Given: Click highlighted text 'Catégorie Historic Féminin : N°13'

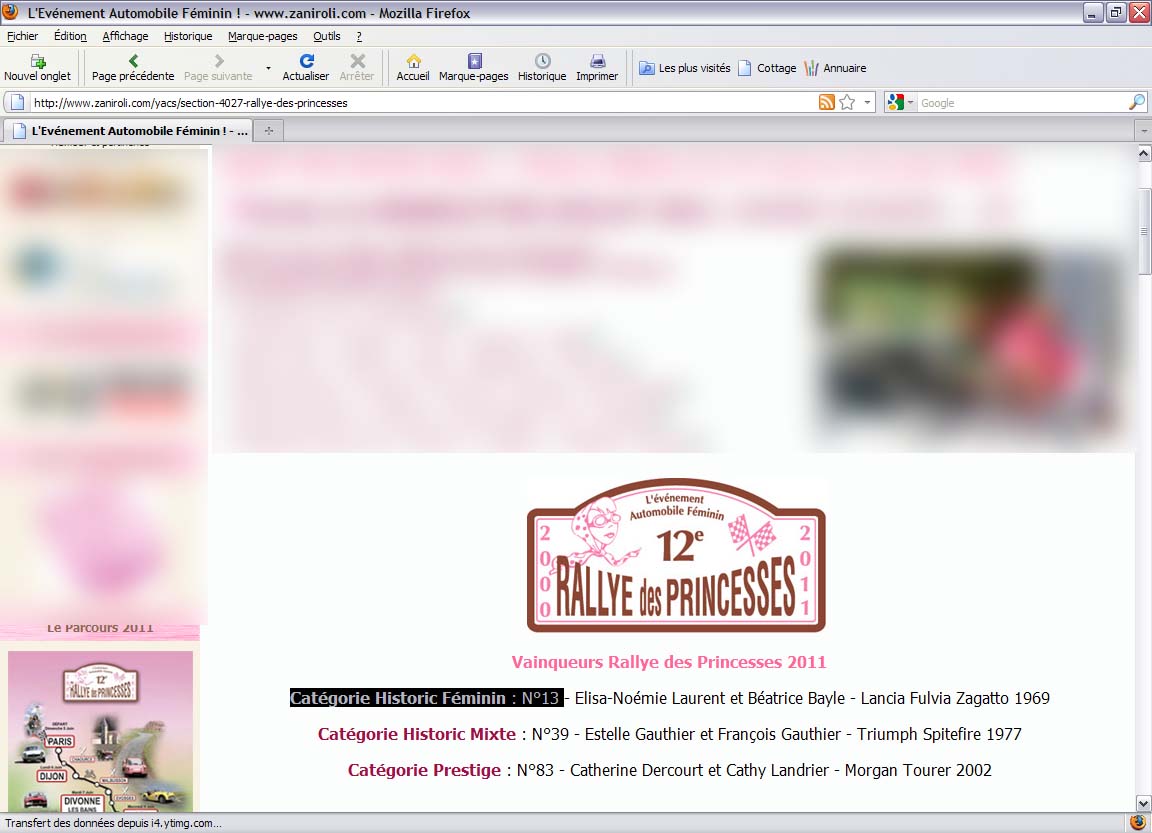Looking at the screenshot, I should [426, 698].
